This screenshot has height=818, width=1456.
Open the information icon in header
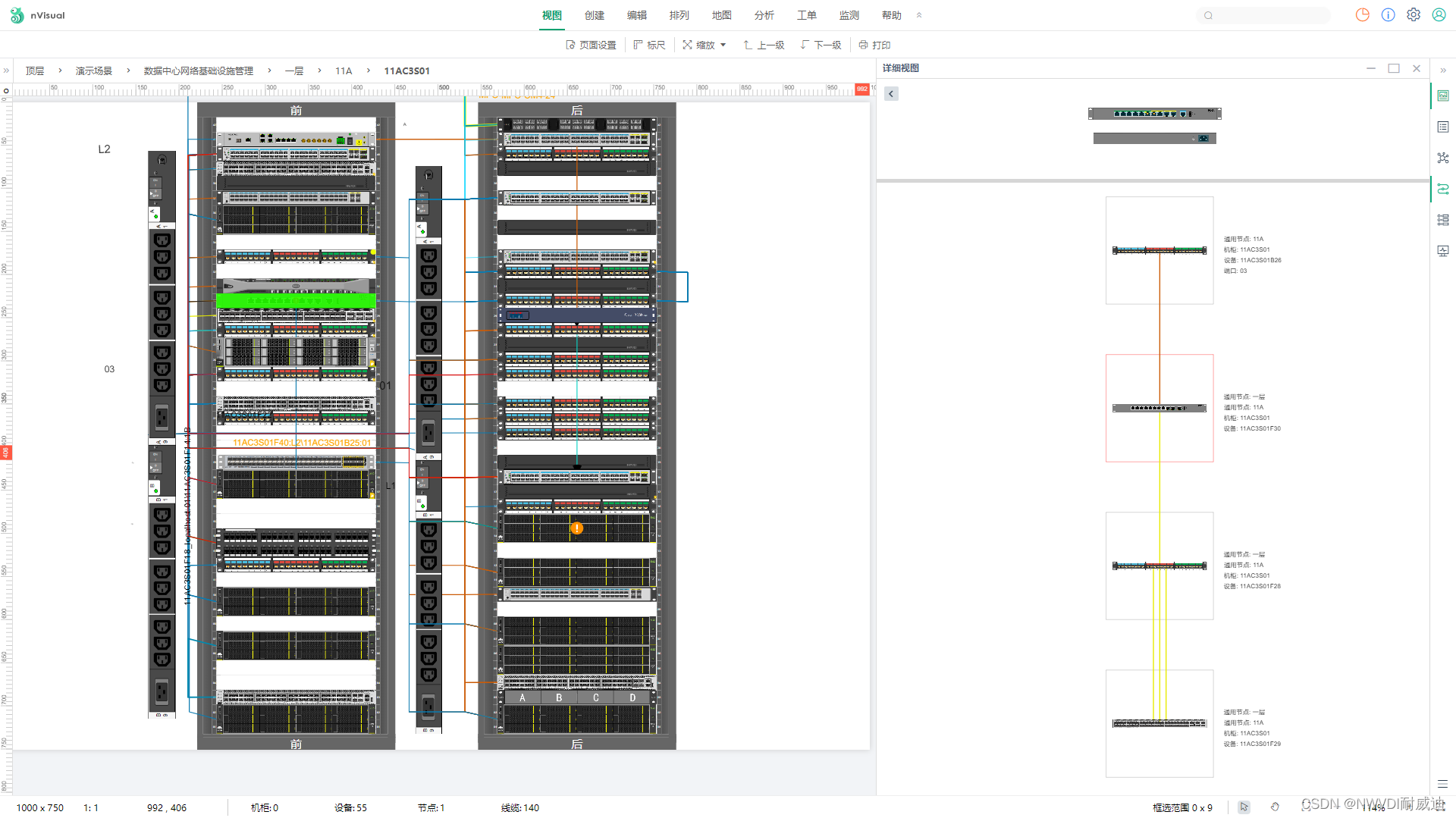(1388, 15)
